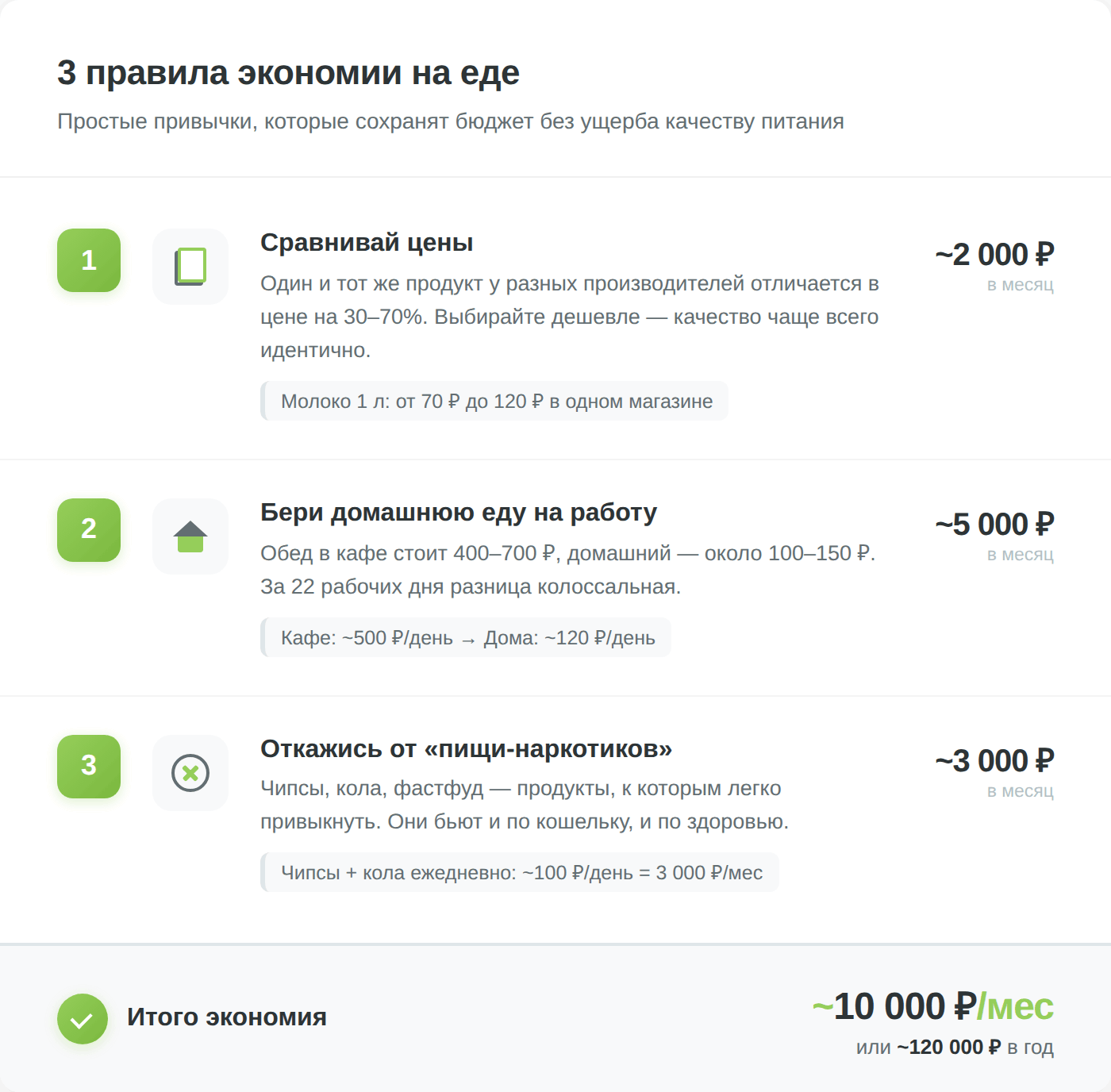
Task: Click the main title "3 правила экономии на еде"
Action: click(x=289, y=73)
